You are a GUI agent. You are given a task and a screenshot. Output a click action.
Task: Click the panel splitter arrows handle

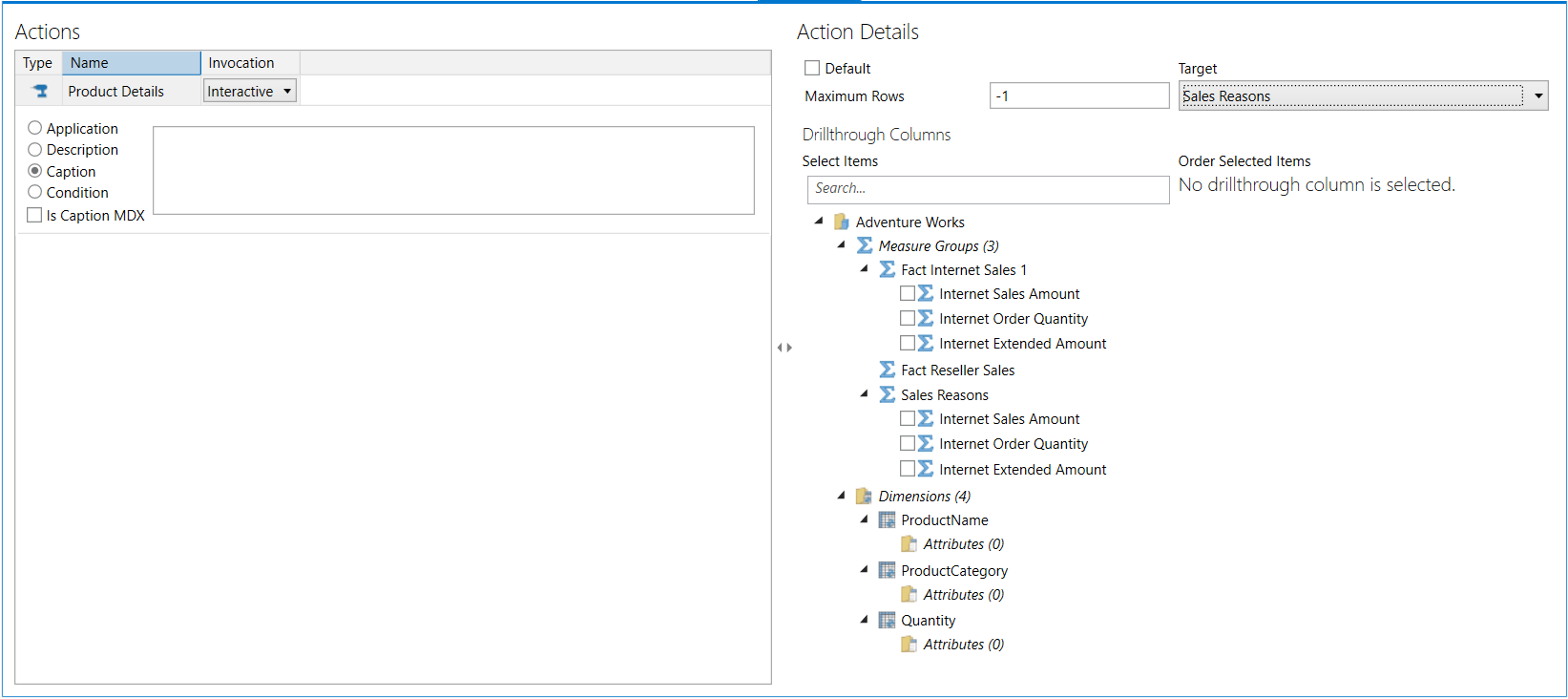pos(784,348)
